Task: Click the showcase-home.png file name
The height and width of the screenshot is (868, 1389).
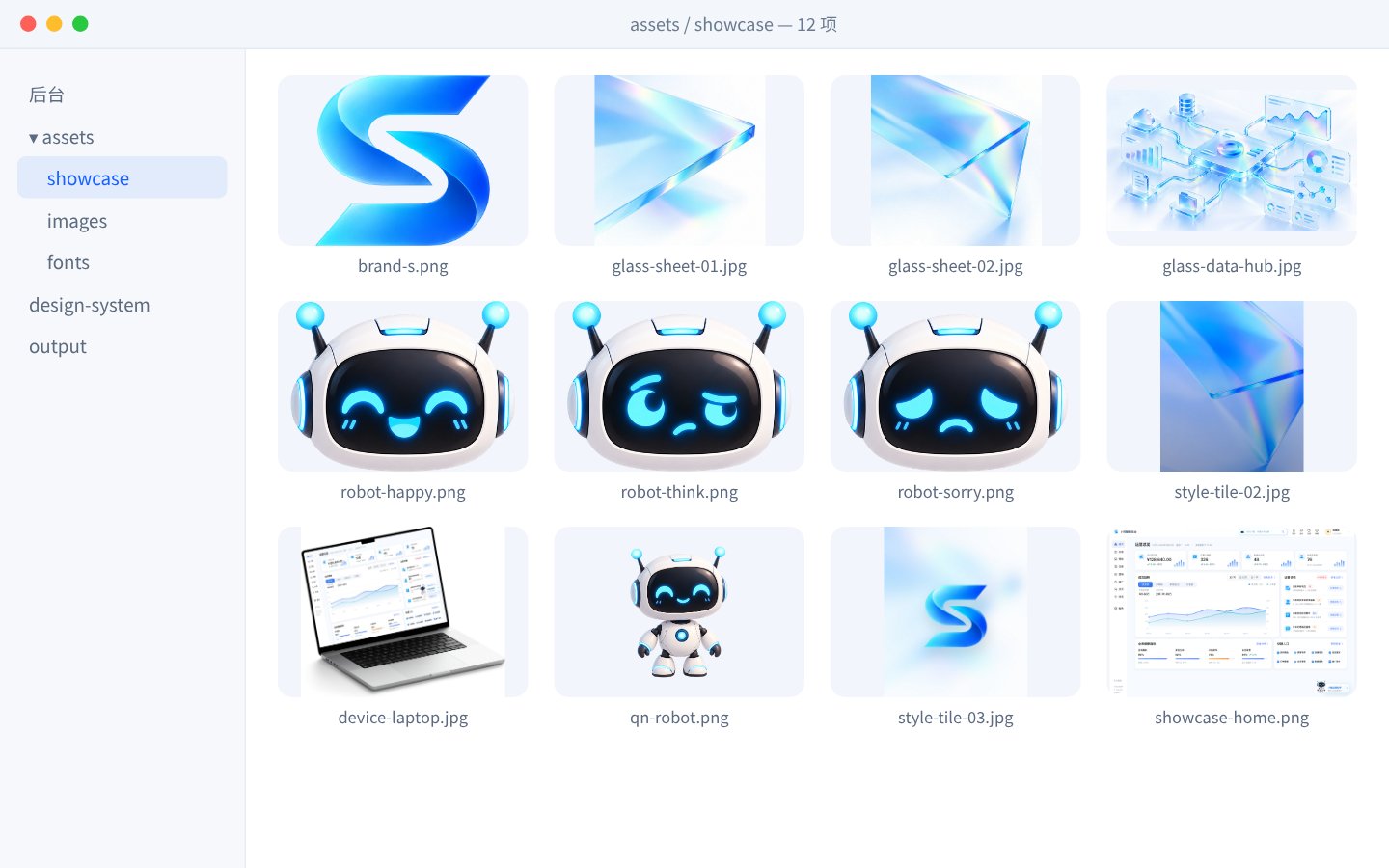Action: click(1232, 718)
